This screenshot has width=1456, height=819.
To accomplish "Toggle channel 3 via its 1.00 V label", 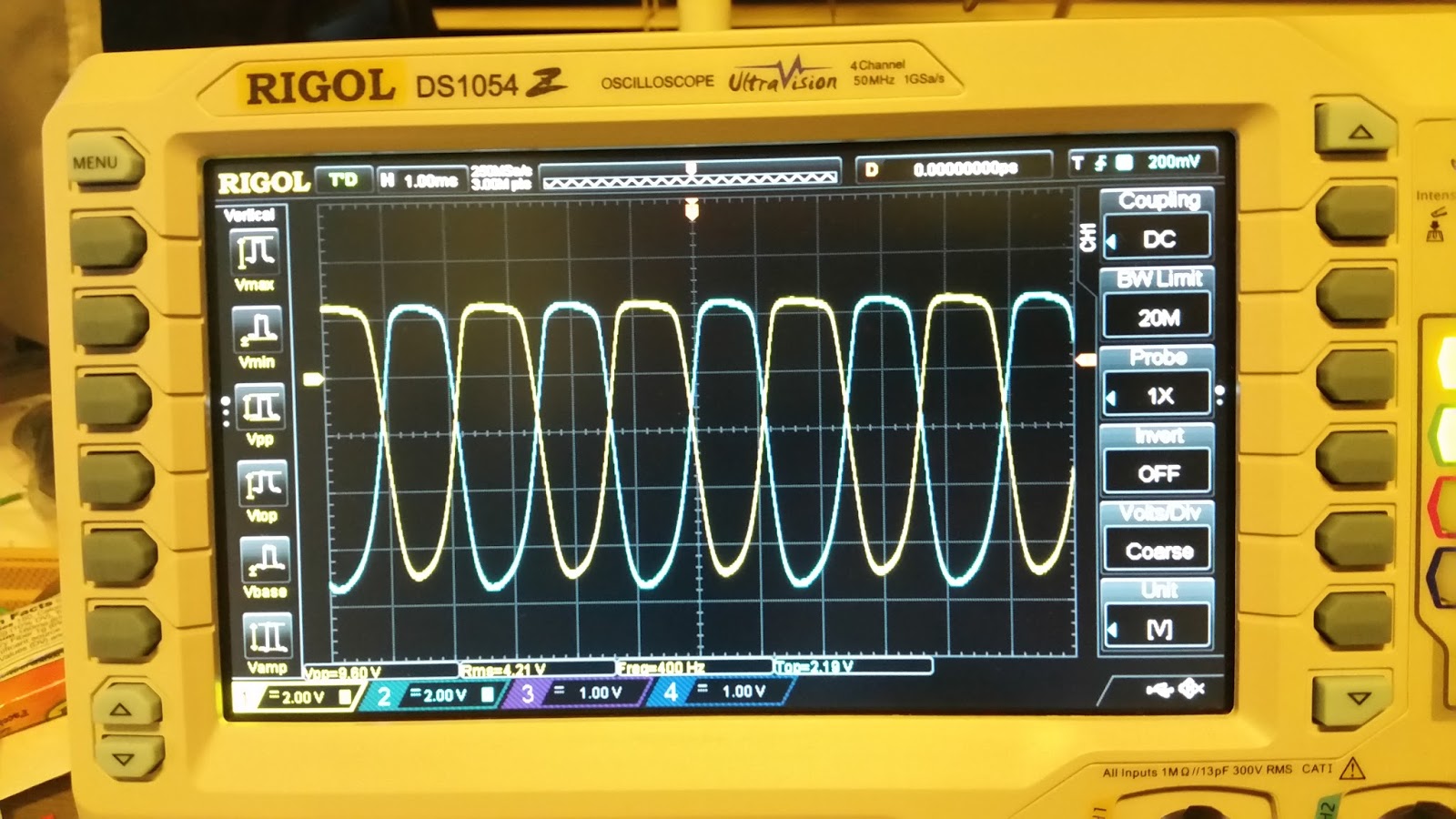I will click(x=600, y=693).
